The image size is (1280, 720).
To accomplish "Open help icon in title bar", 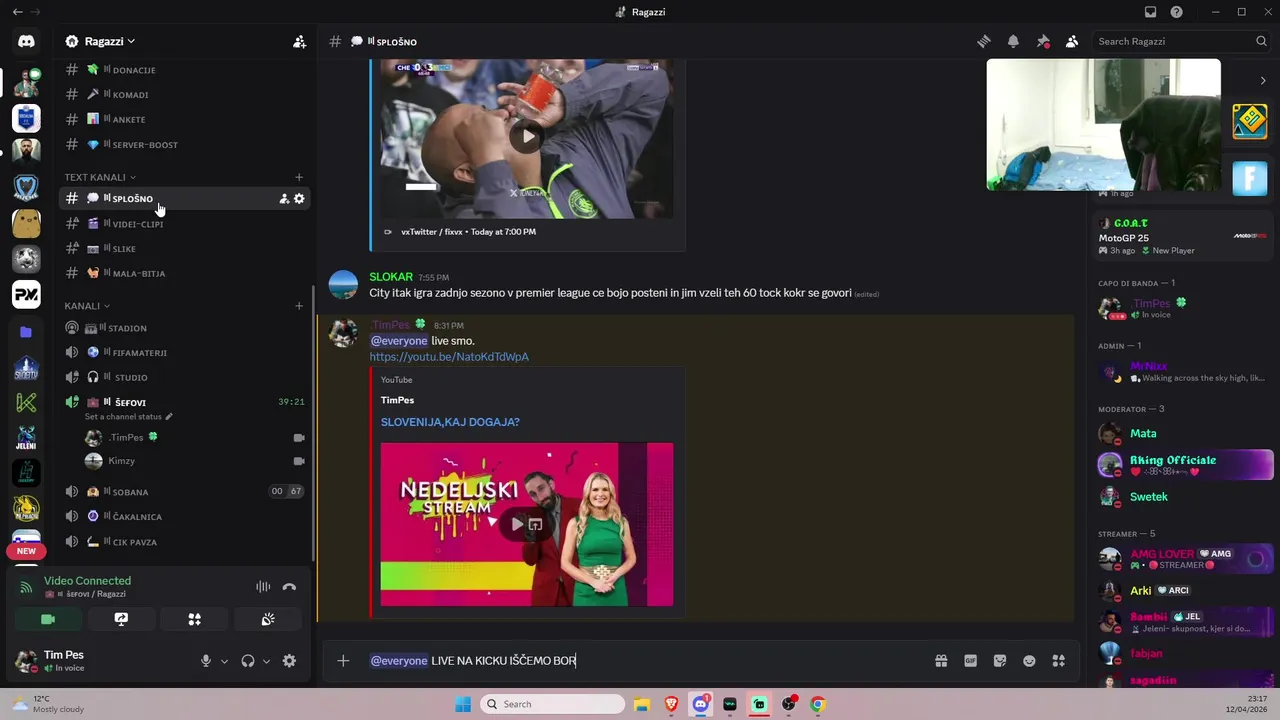I will pos(1177,12).
